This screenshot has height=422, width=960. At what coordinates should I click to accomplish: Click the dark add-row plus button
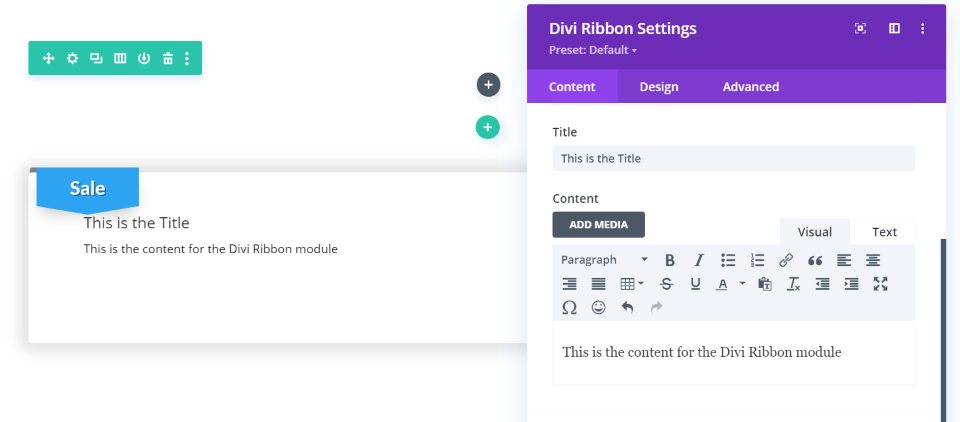488,85
